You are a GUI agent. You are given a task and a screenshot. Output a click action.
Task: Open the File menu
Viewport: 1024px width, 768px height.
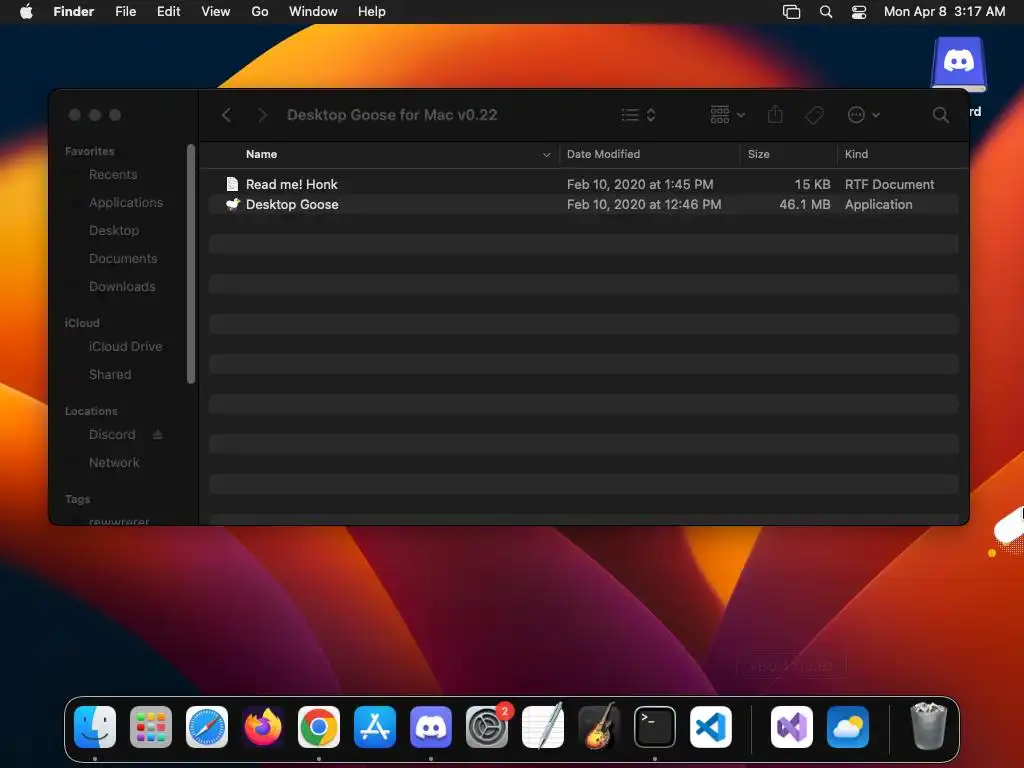(x=125, y=11)
